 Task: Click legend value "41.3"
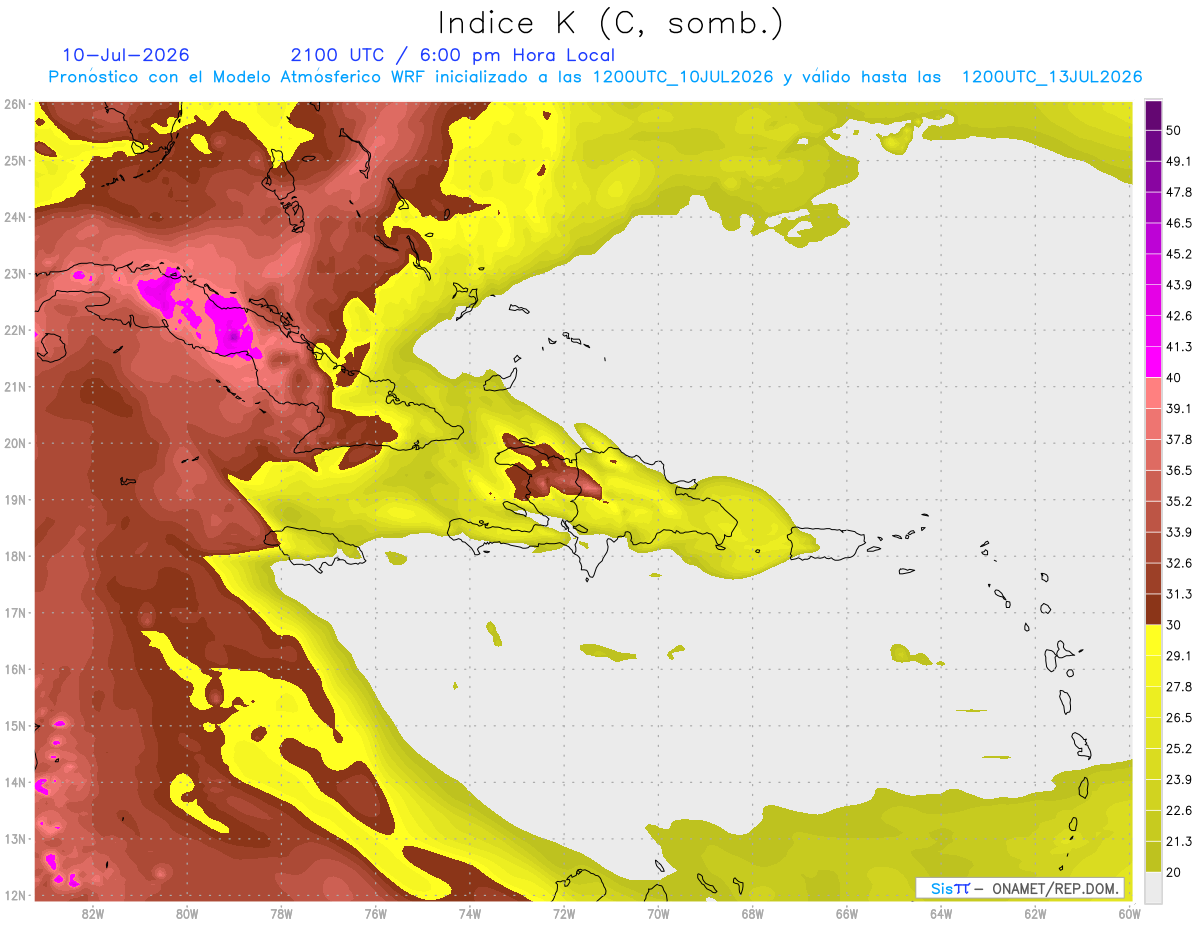(x=1179, y=347)
